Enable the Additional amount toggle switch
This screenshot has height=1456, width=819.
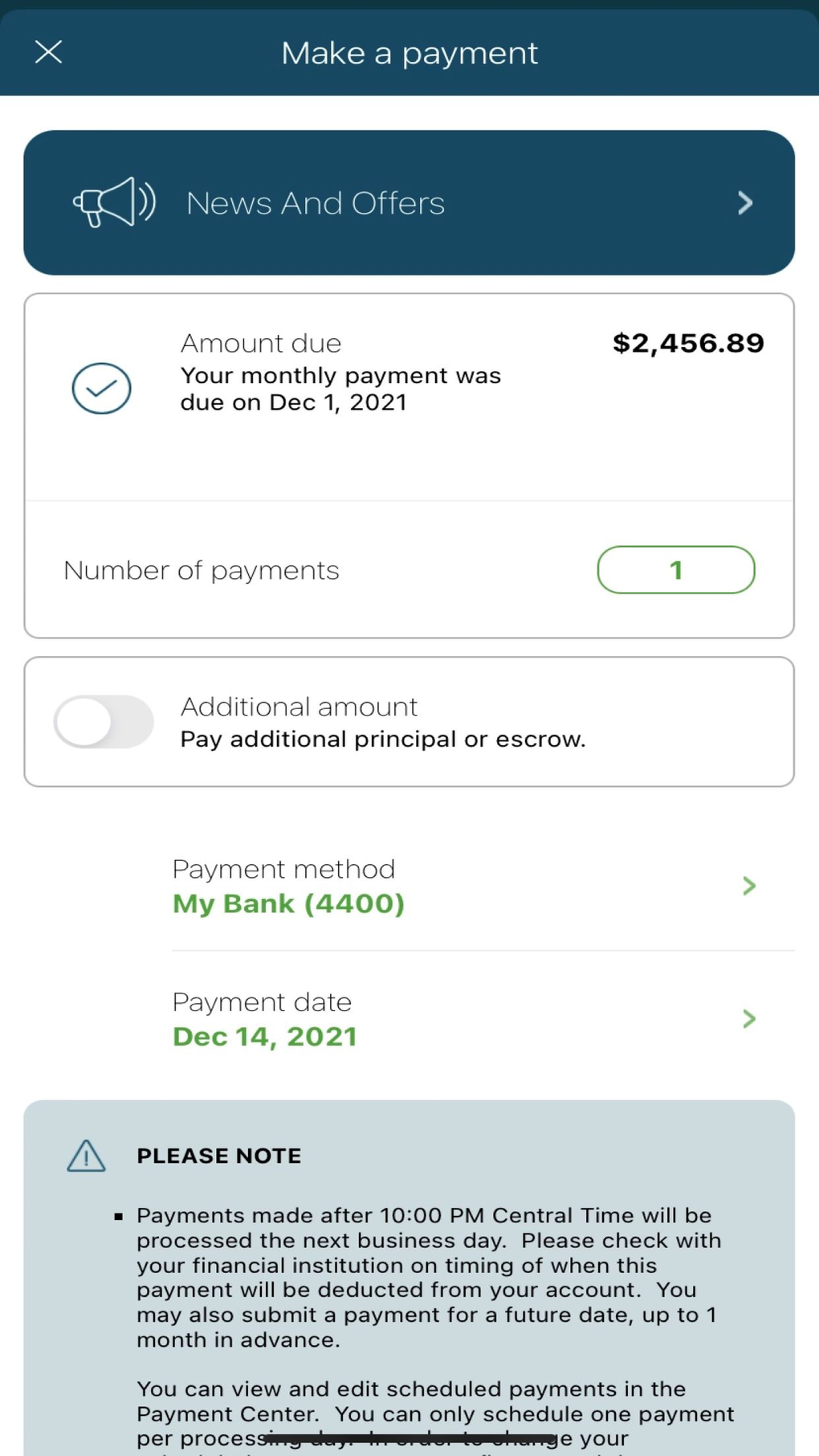(104, 721)
